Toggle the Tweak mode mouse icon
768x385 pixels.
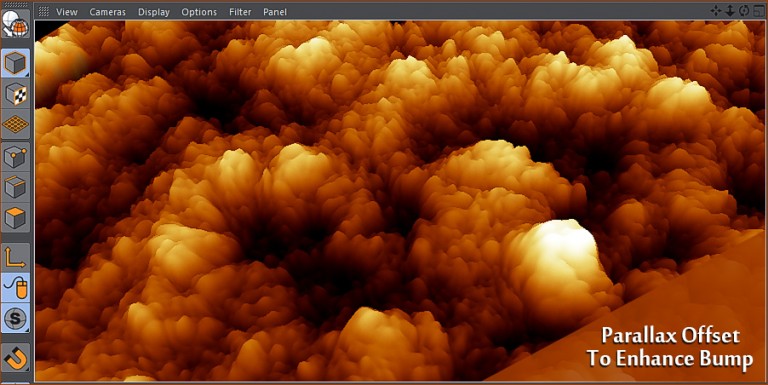[x=15, y=288]
